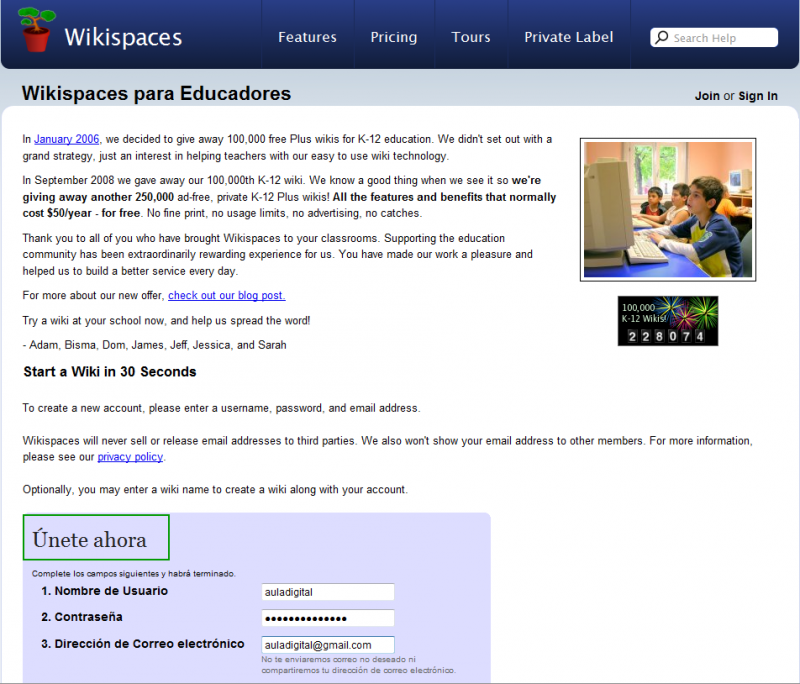Click the 1. Nombre de Usuario label
The width and height of the screenshot is (800, 684).
coord(105,591)
